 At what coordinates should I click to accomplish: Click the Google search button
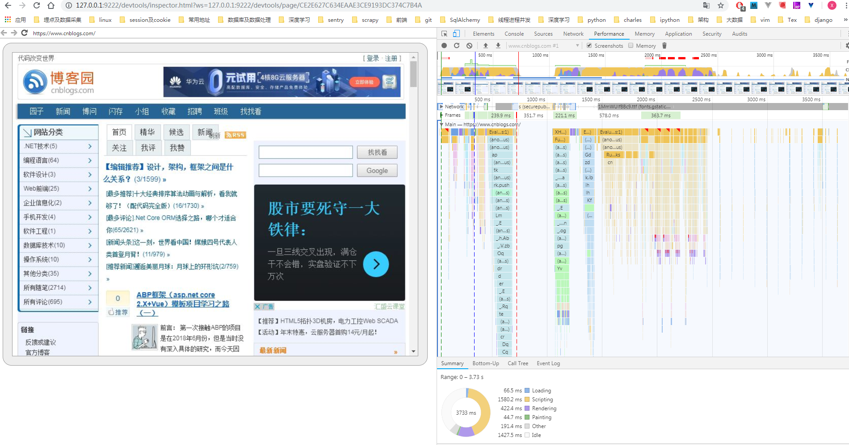click(377, 171)
